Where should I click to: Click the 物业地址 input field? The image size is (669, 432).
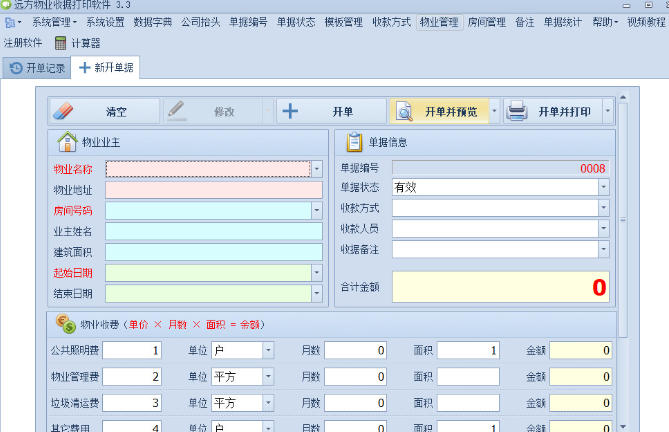point(214,190)
